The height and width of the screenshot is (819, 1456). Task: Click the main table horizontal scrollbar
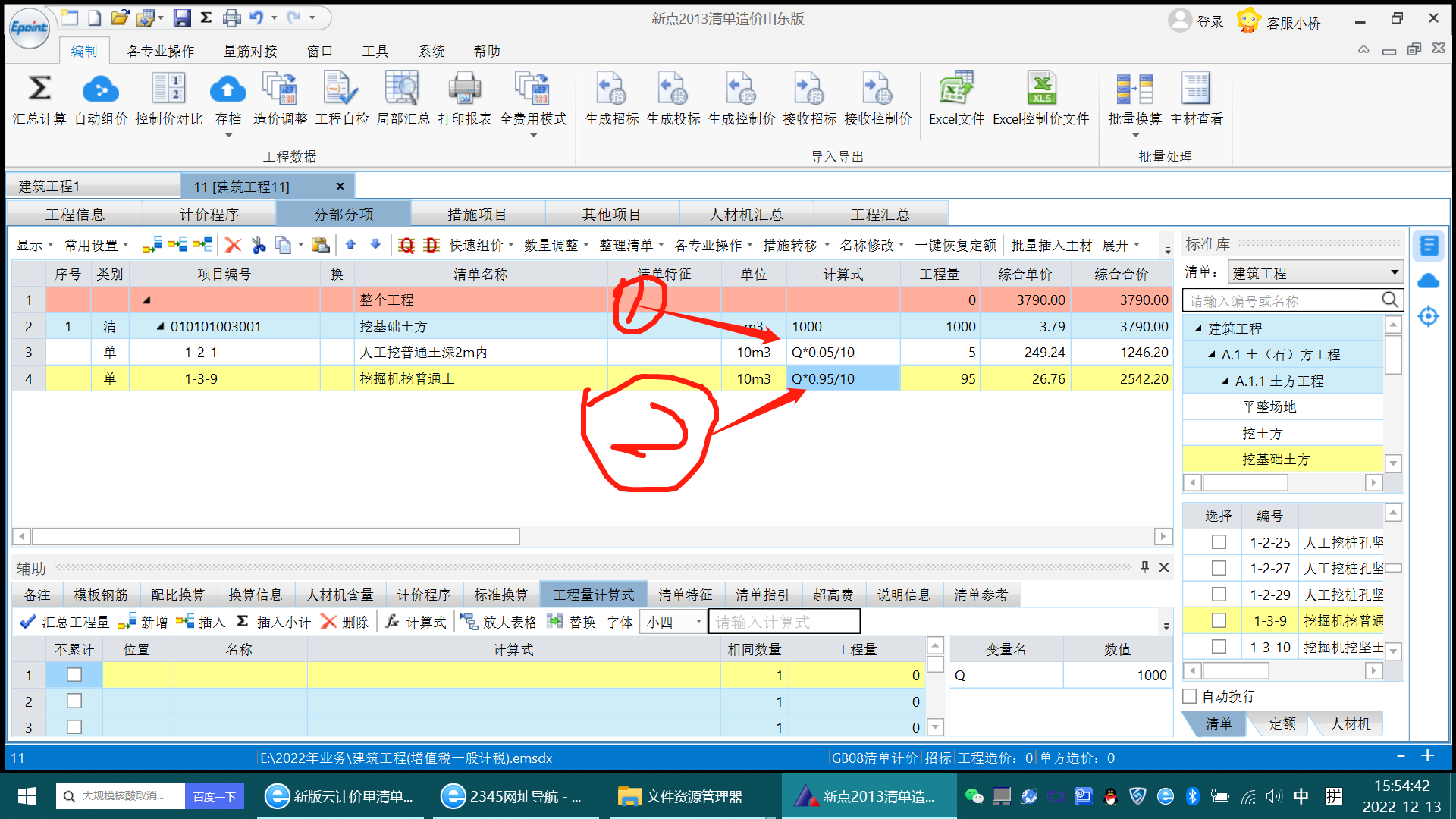point(276,537)
